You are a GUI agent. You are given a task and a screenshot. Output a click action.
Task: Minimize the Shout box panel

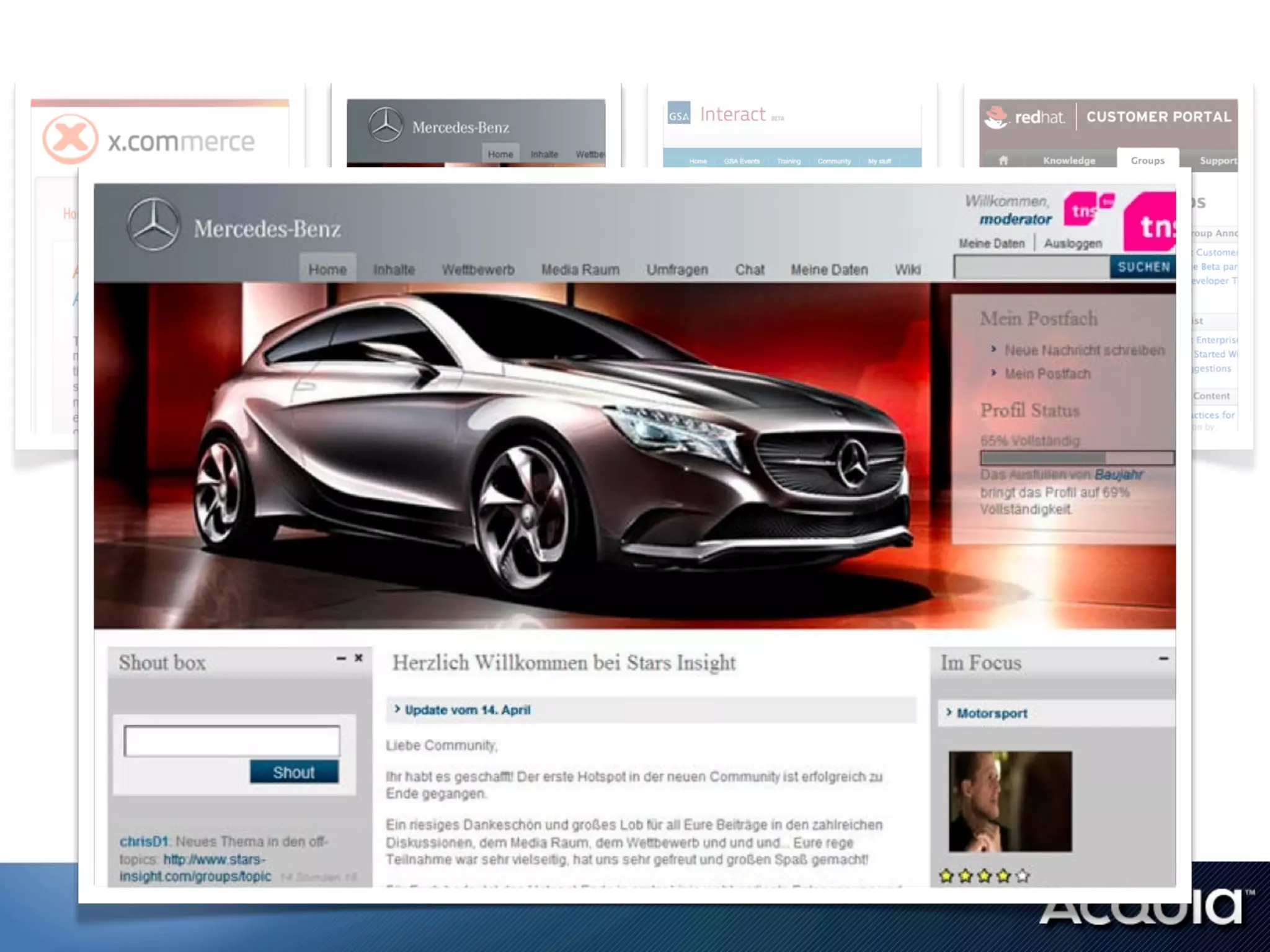pyautogui.click(x=341, y=658)
